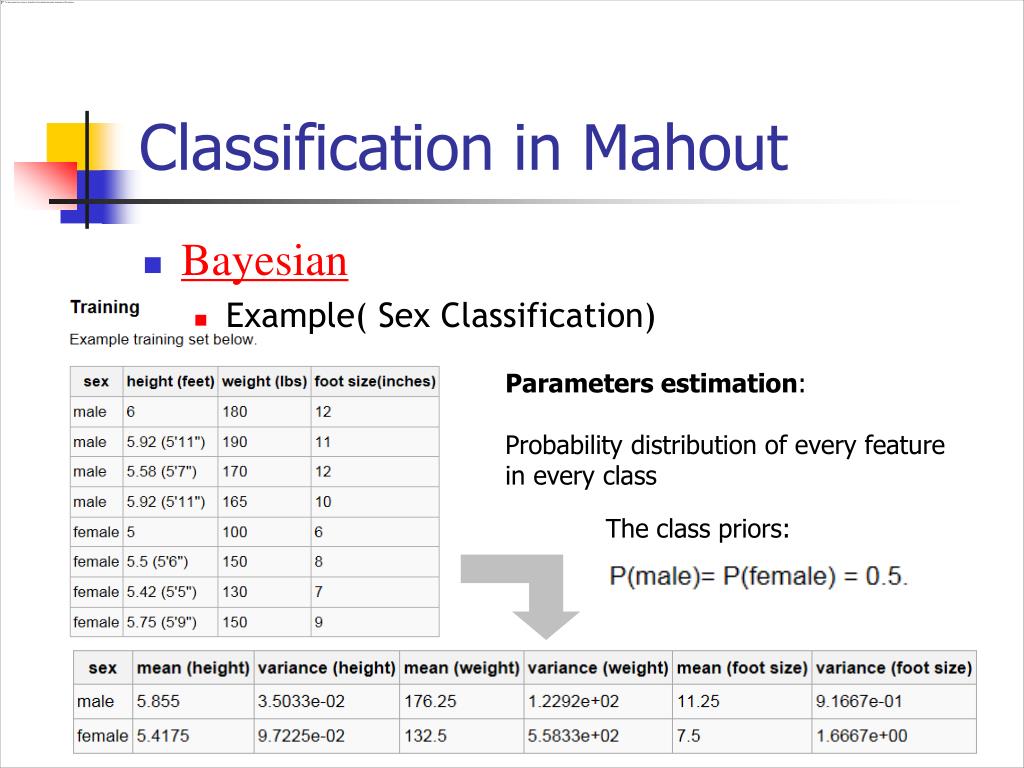This screenshot has height=768, width=1024.
Task: Click the value '11.25'
Action: [742, 701]
